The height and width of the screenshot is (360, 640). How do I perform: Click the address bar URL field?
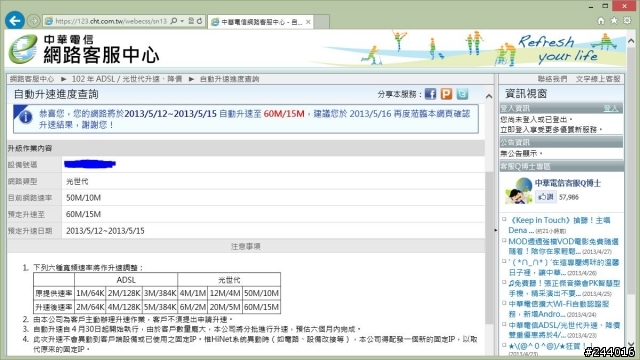110,21
